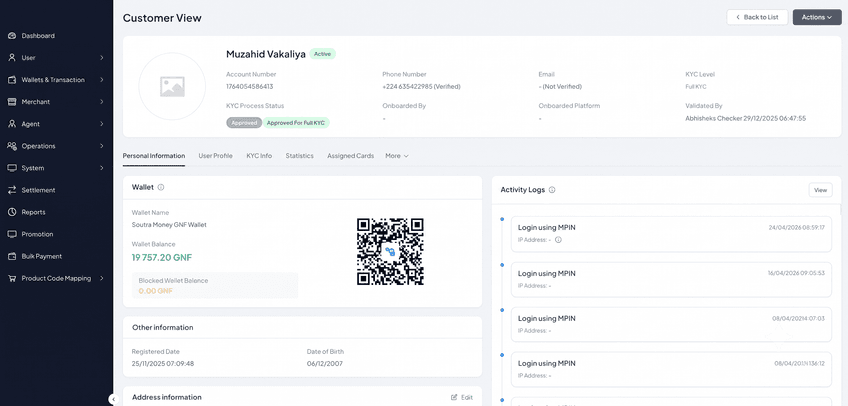Click the Full KYC level value

[696, 86]
